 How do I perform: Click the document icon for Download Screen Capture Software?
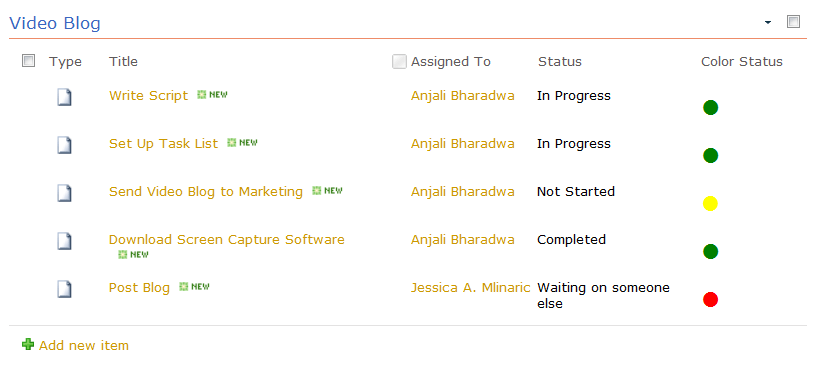(x=65, y=241)
